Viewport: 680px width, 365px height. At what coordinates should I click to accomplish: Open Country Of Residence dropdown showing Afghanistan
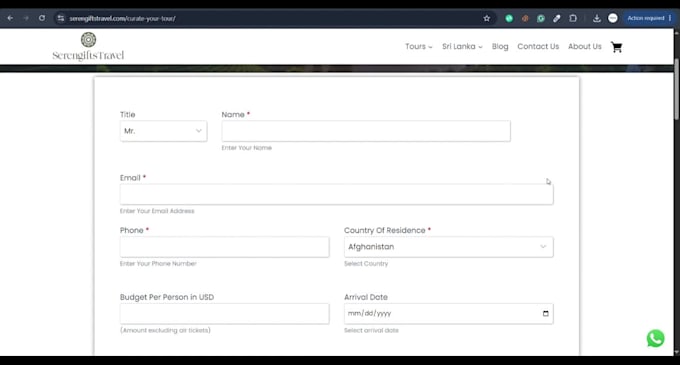tap(448, 247)
